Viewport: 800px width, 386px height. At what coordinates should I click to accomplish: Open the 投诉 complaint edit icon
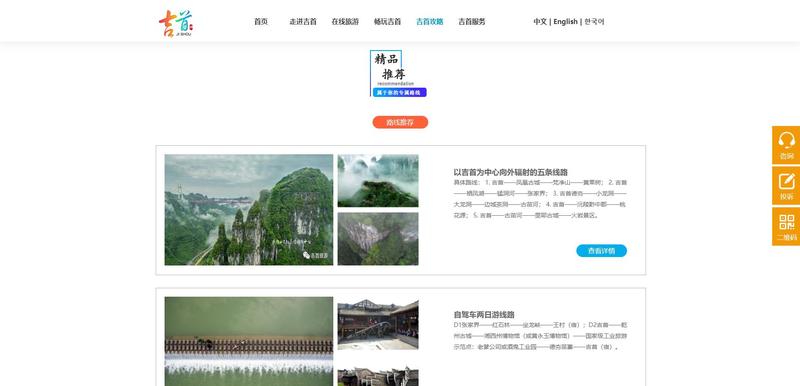click(786, 186)
